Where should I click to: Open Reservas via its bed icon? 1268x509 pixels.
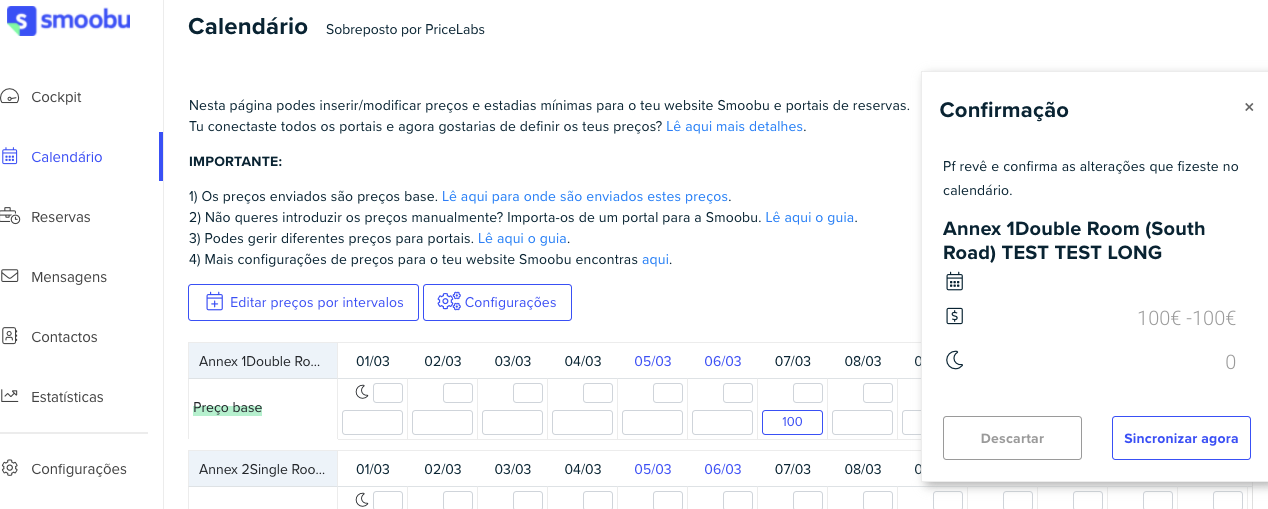point(10,217)
